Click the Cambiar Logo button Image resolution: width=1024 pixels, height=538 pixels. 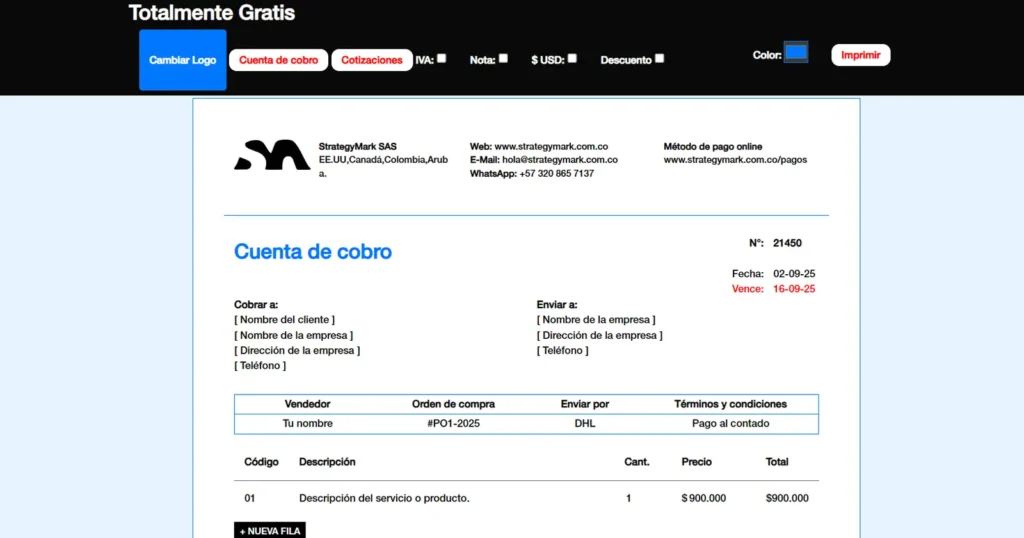click(182, 59)
